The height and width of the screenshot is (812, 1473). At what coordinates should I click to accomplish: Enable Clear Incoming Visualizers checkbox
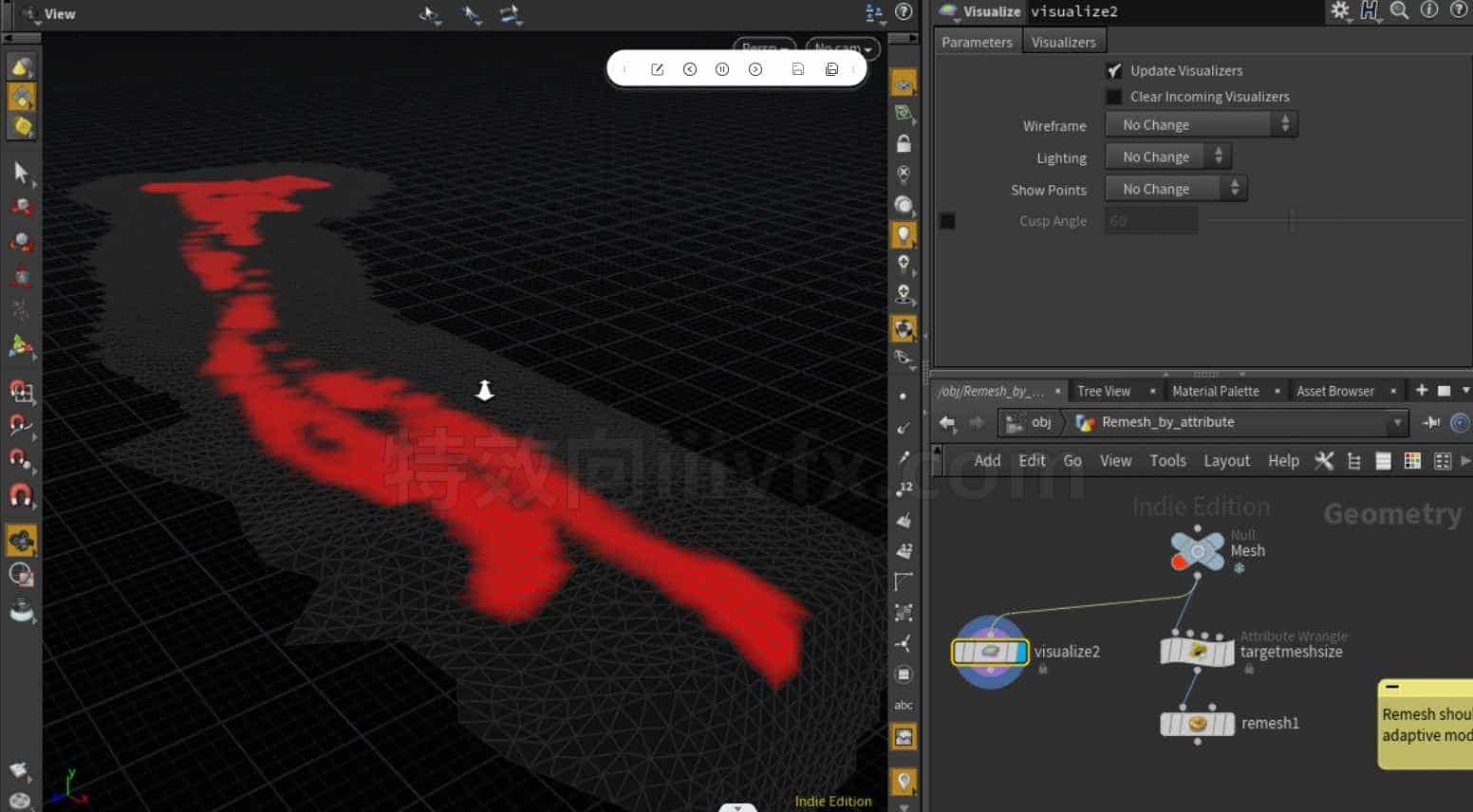1114,97
